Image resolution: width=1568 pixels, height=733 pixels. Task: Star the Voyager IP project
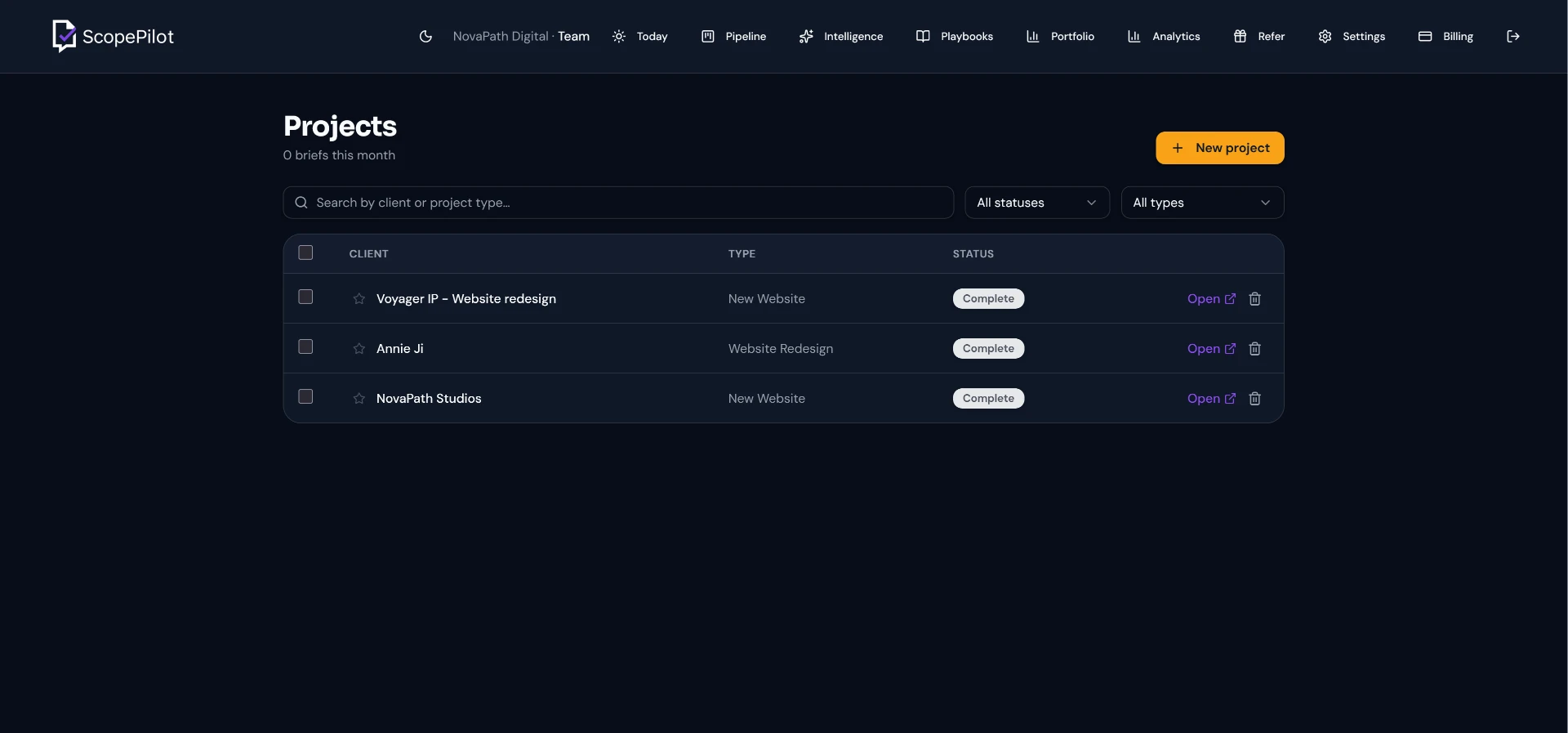point(359,299)
